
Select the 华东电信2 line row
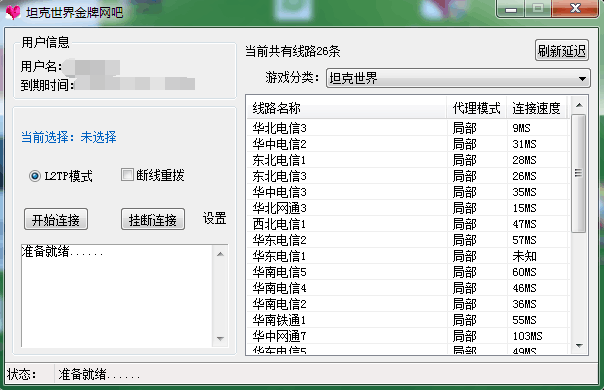click(x=408, y=240)
